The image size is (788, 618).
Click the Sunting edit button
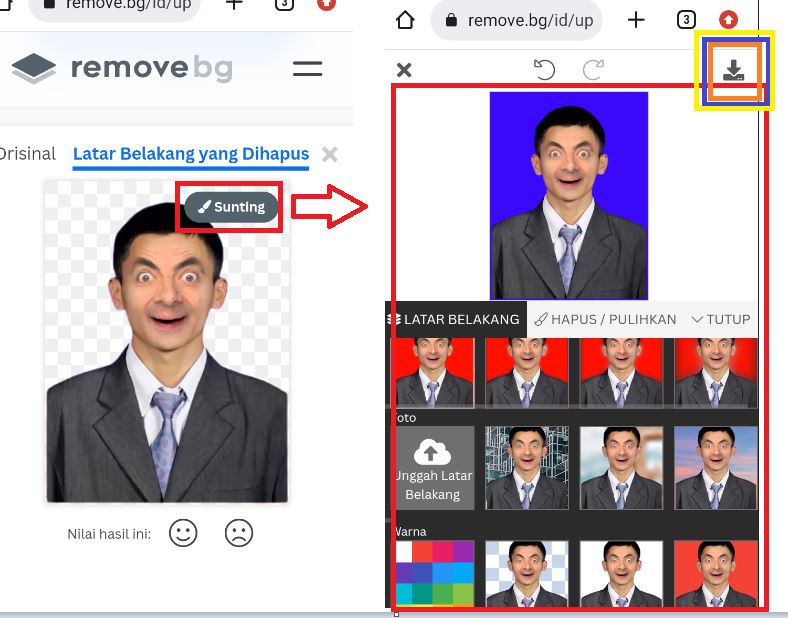coord(231,207)
